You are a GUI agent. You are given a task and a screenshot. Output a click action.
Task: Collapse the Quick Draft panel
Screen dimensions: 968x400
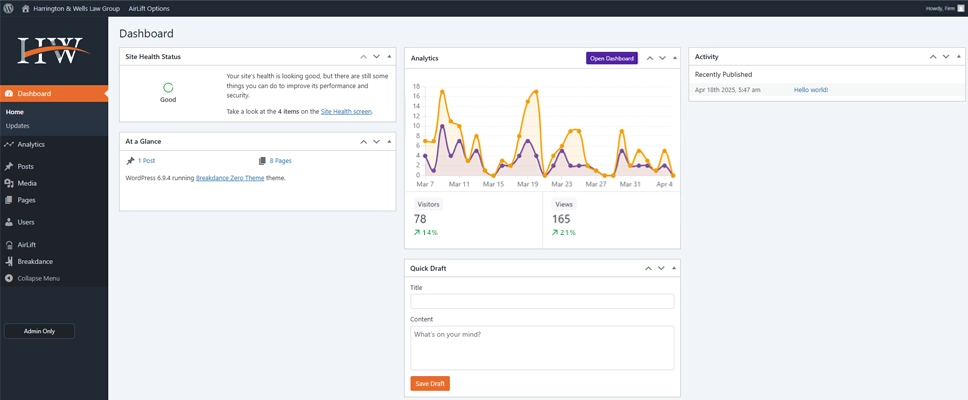pos(674,269)
